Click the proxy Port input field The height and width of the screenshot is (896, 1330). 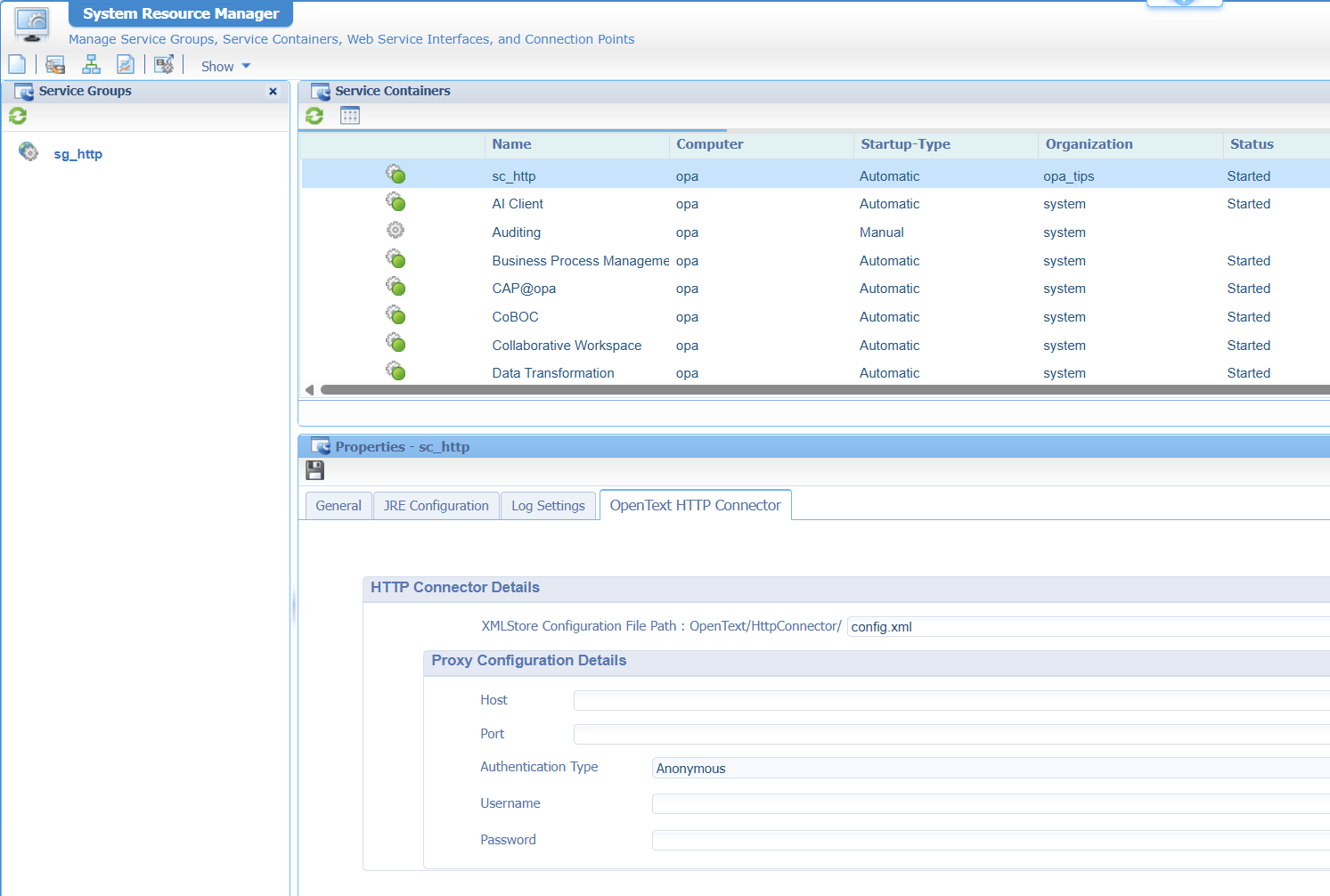[951, 734]
